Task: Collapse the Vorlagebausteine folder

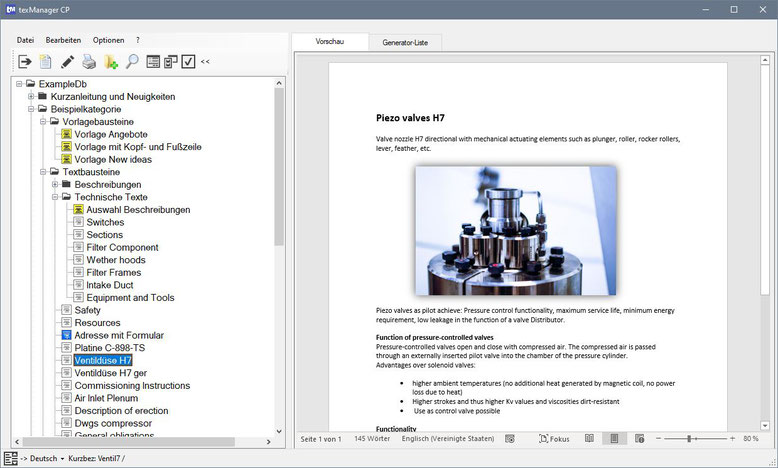Action: click(43, 122)
